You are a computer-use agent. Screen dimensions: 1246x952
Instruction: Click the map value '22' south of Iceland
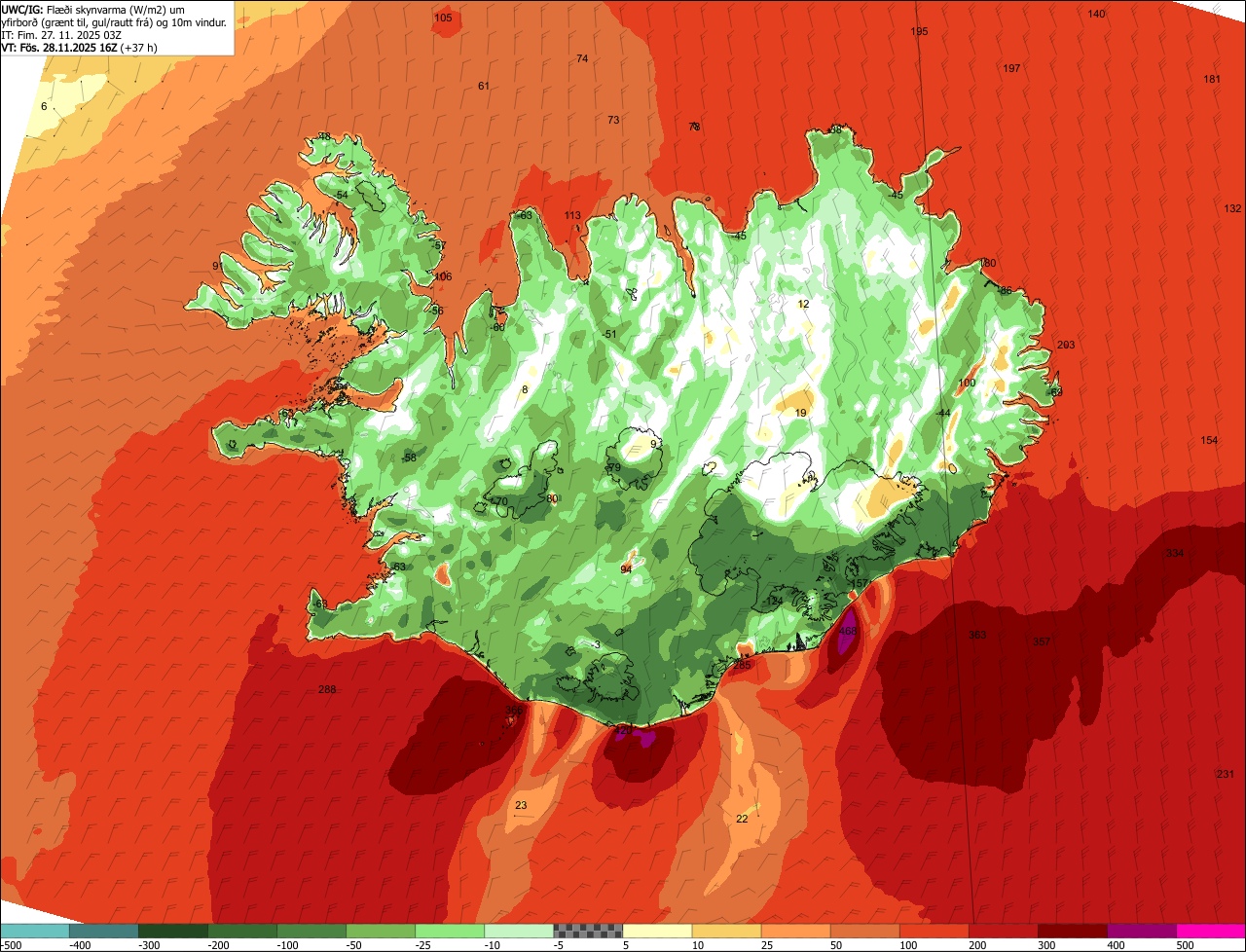pos(742,819)
